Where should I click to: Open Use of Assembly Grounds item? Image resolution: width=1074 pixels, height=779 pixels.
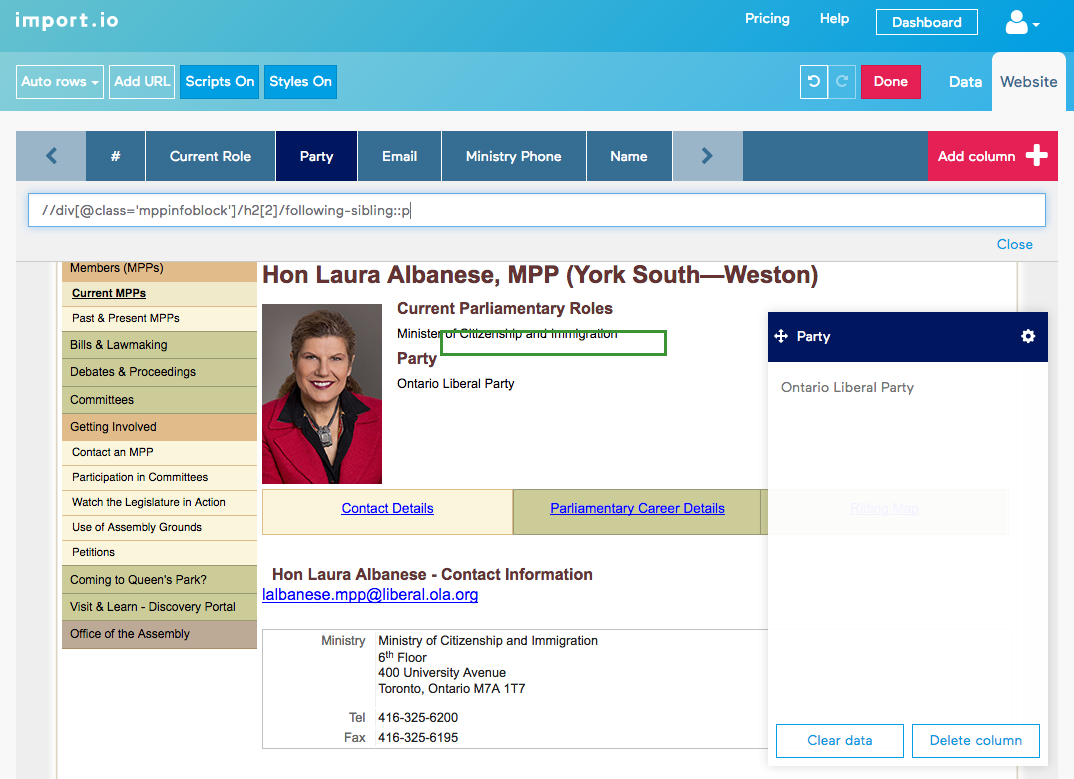pyautogui.click(x=159, y=527)
